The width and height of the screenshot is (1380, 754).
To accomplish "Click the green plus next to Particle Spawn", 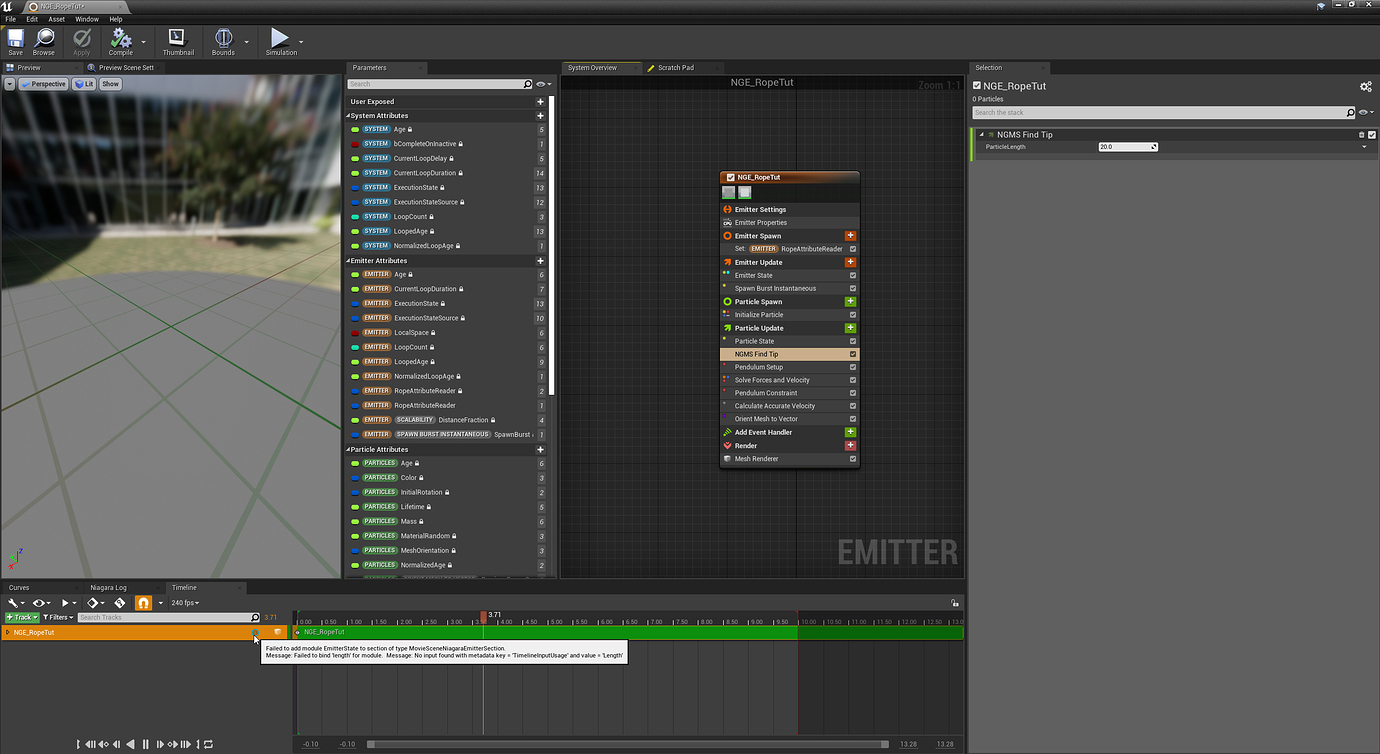I will 851,301.
